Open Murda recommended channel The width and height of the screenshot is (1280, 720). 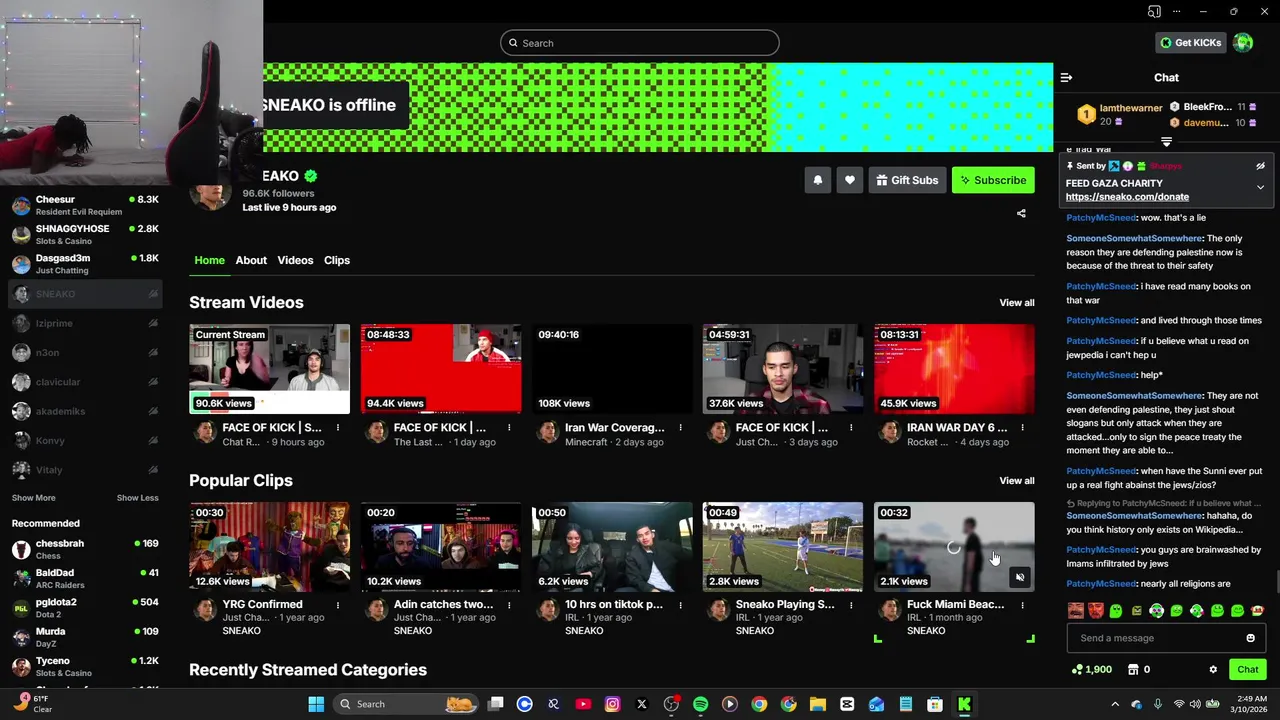(x=85, y=638)
